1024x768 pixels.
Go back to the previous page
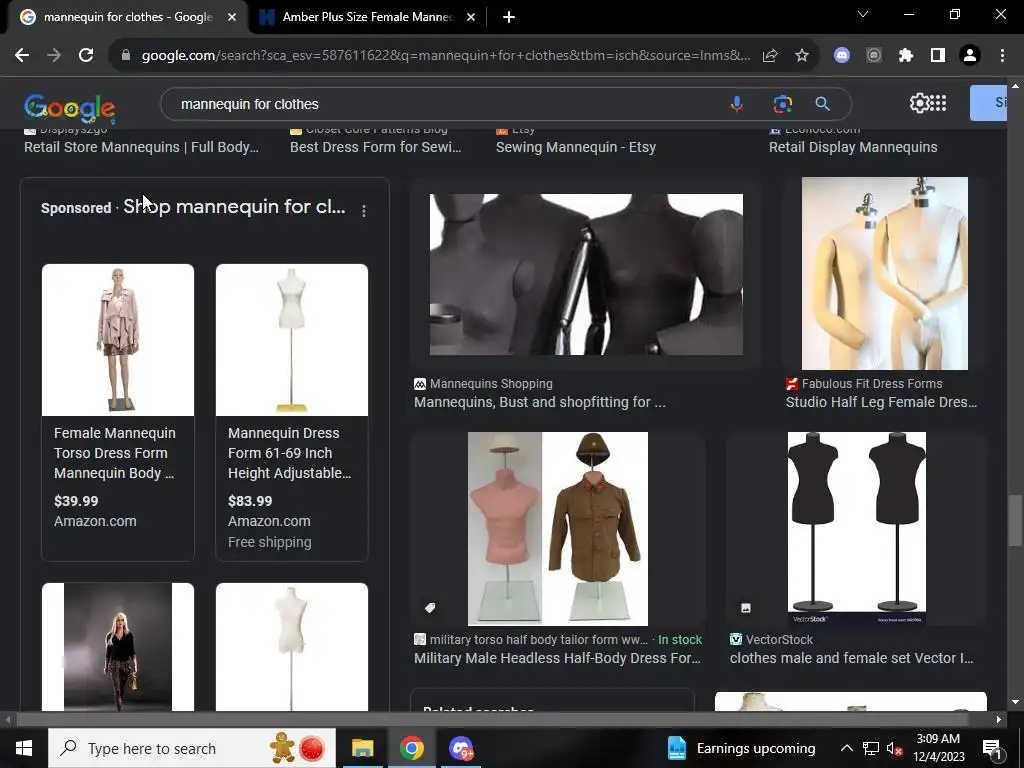click(22, 56)
